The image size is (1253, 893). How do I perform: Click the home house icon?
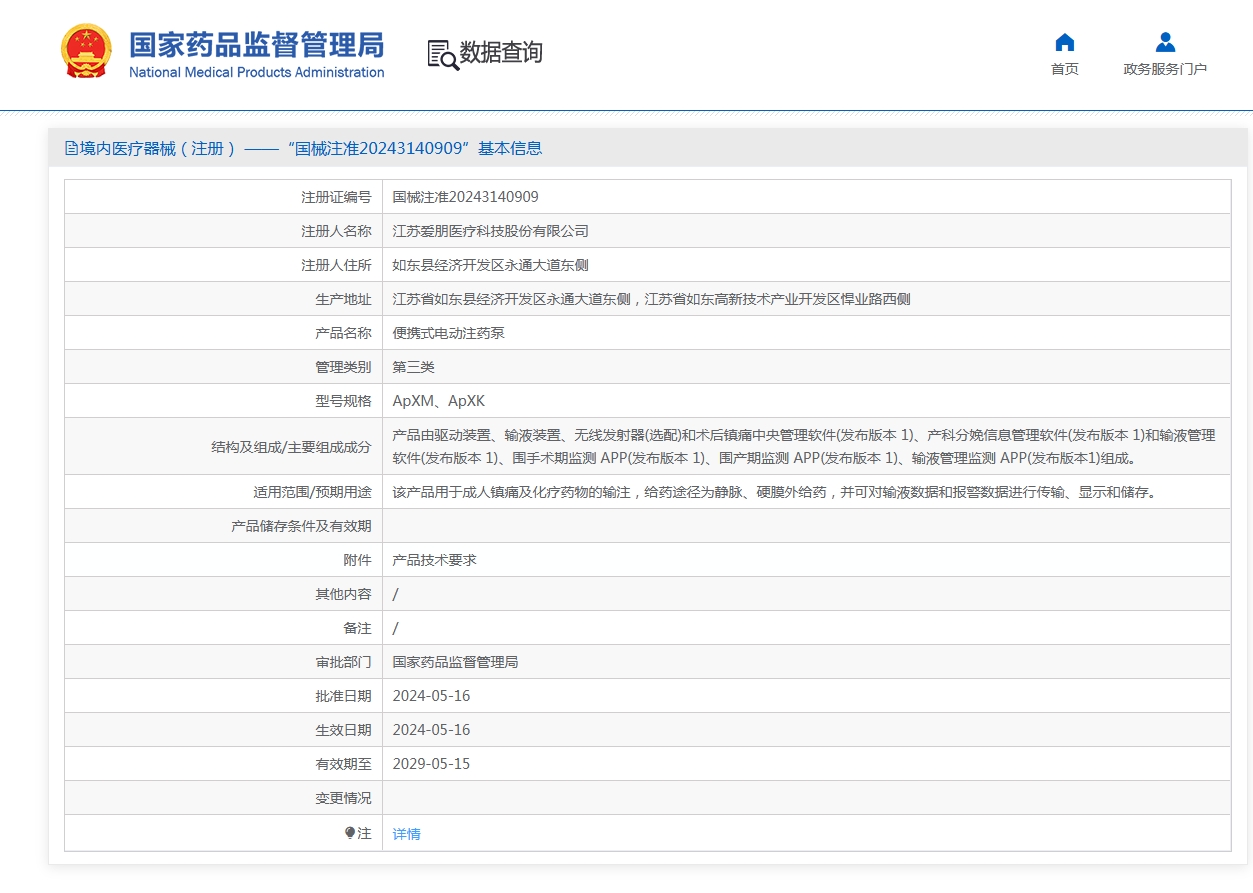click(1065, 42)
